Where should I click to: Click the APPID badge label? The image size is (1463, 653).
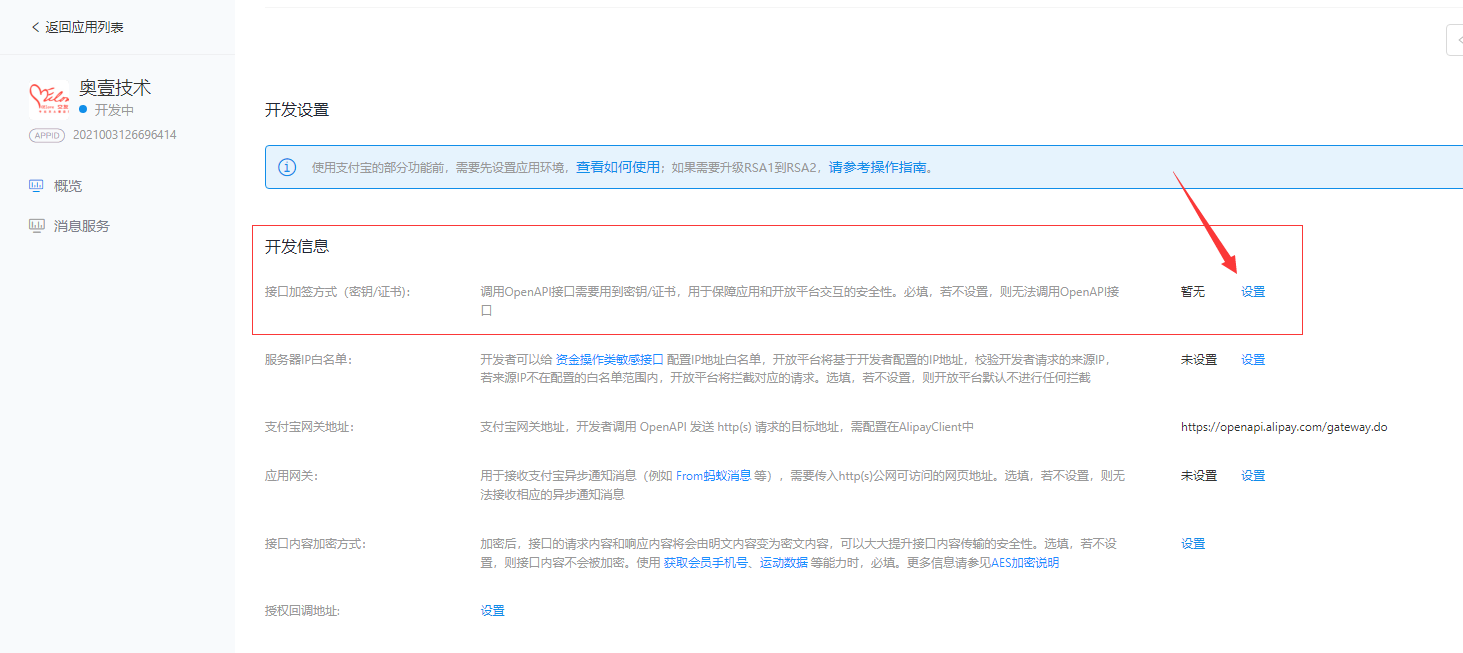pos(47,135)
